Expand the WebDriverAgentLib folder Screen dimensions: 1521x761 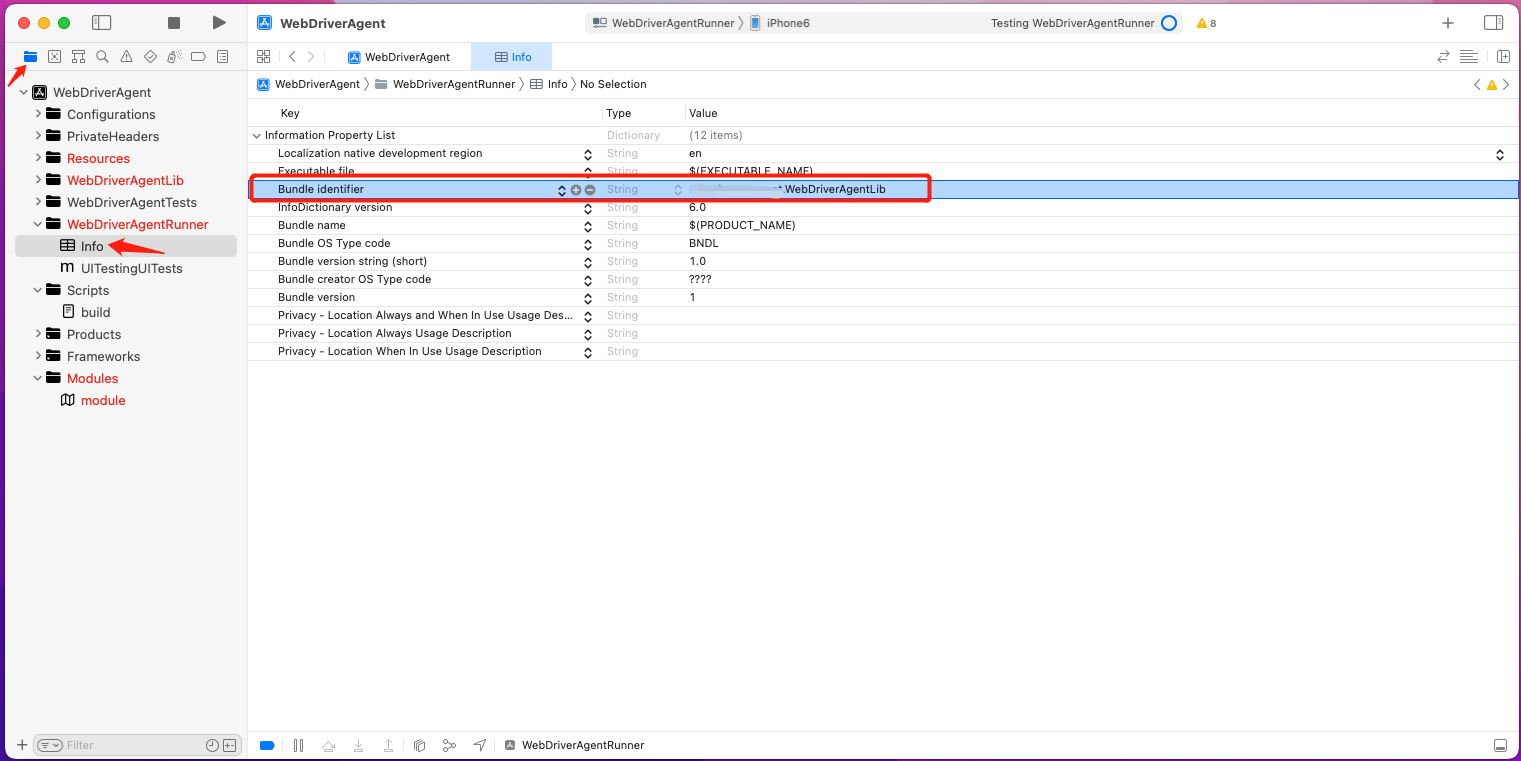click(x=38, y=180)
